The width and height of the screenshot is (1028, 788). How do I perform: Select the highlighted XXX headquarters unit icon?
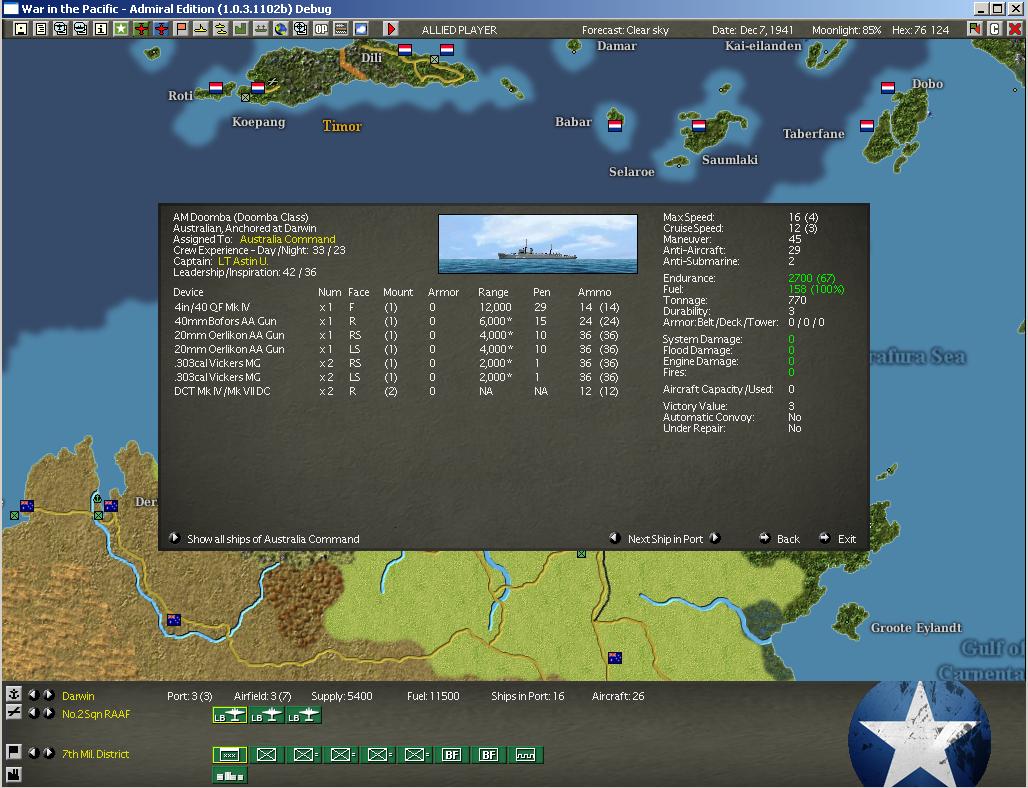click(229, 755)
